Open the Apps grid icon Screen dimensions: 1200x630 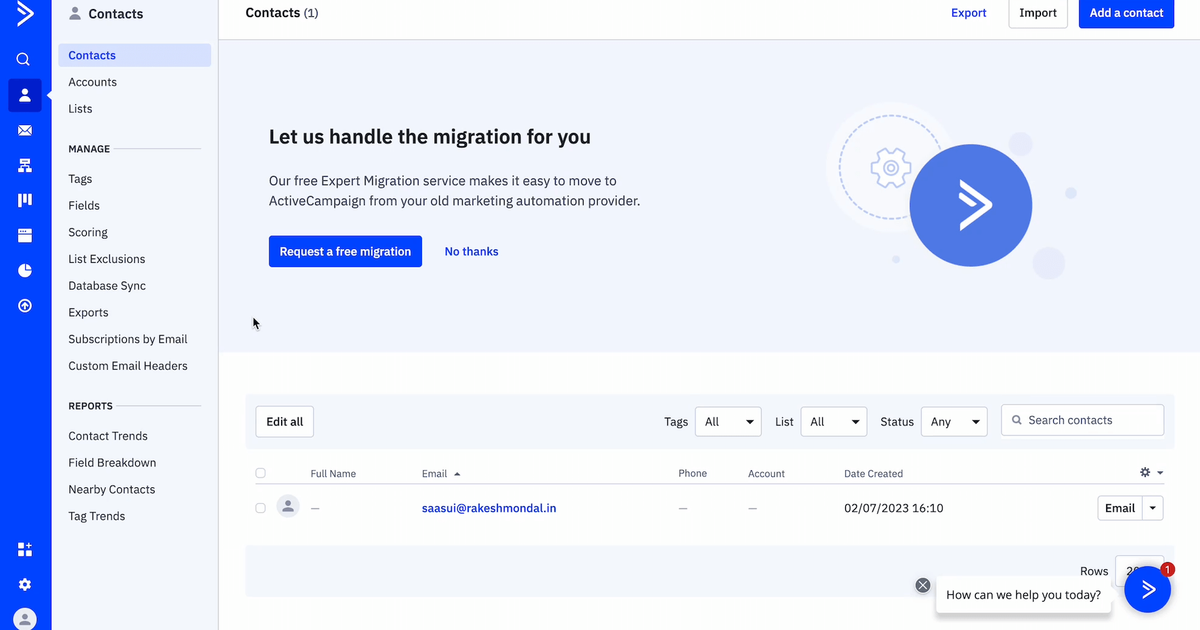[x=25, y=549]
